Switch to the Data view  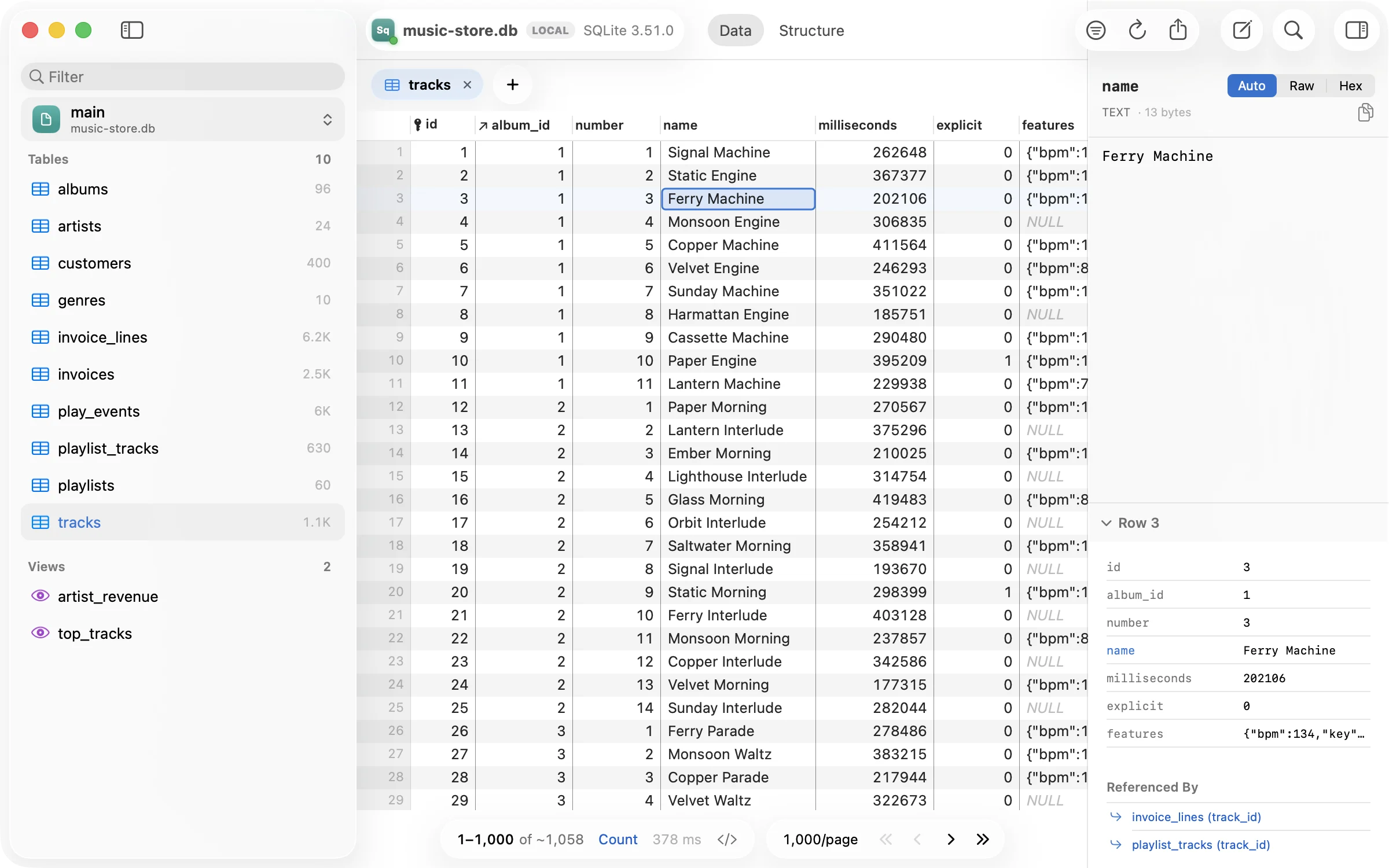click(x=735, y=31)
